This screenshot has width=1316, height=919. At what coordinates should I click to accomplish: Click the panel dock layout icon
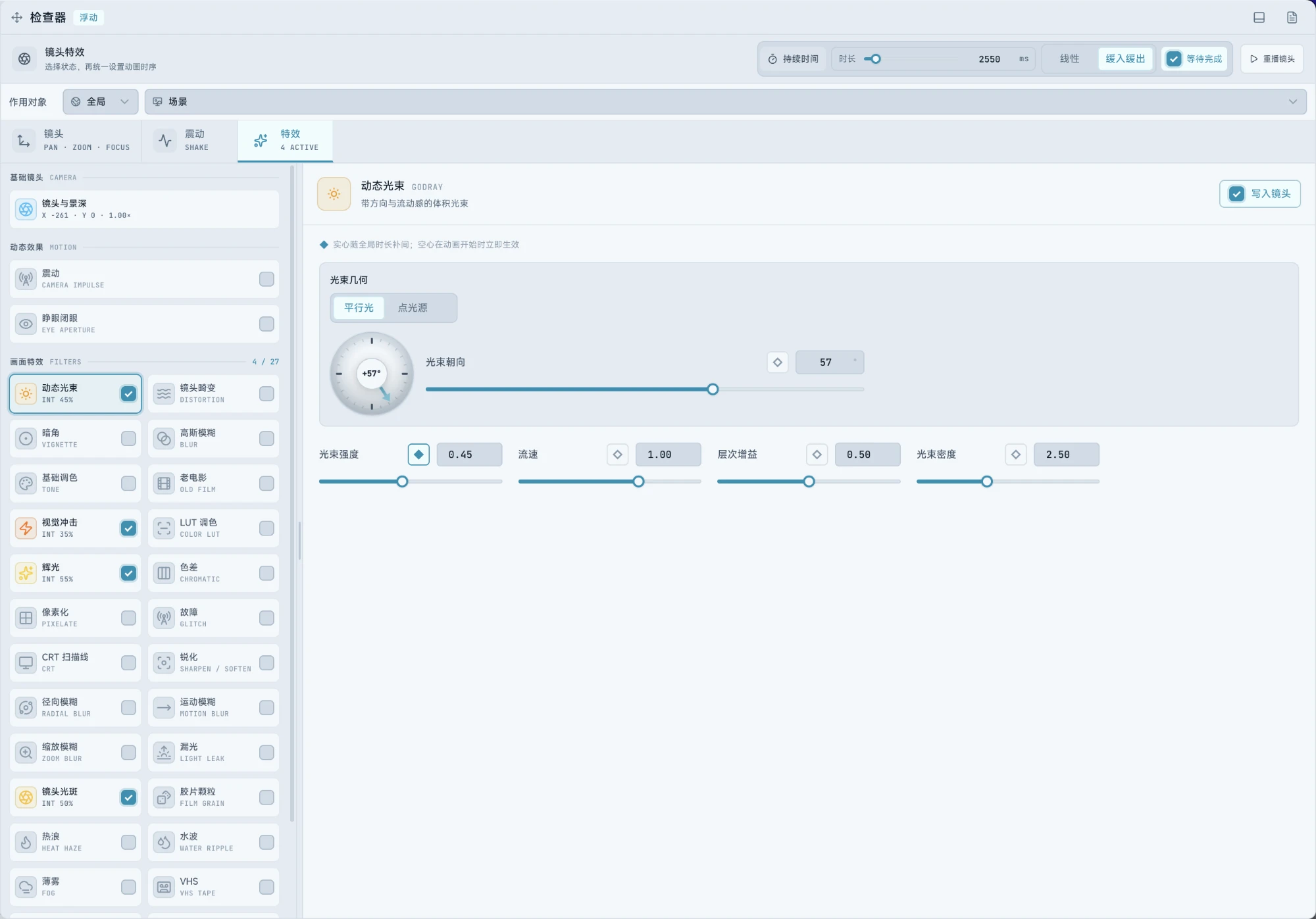pyautogui.click(x=1259, y=18)
